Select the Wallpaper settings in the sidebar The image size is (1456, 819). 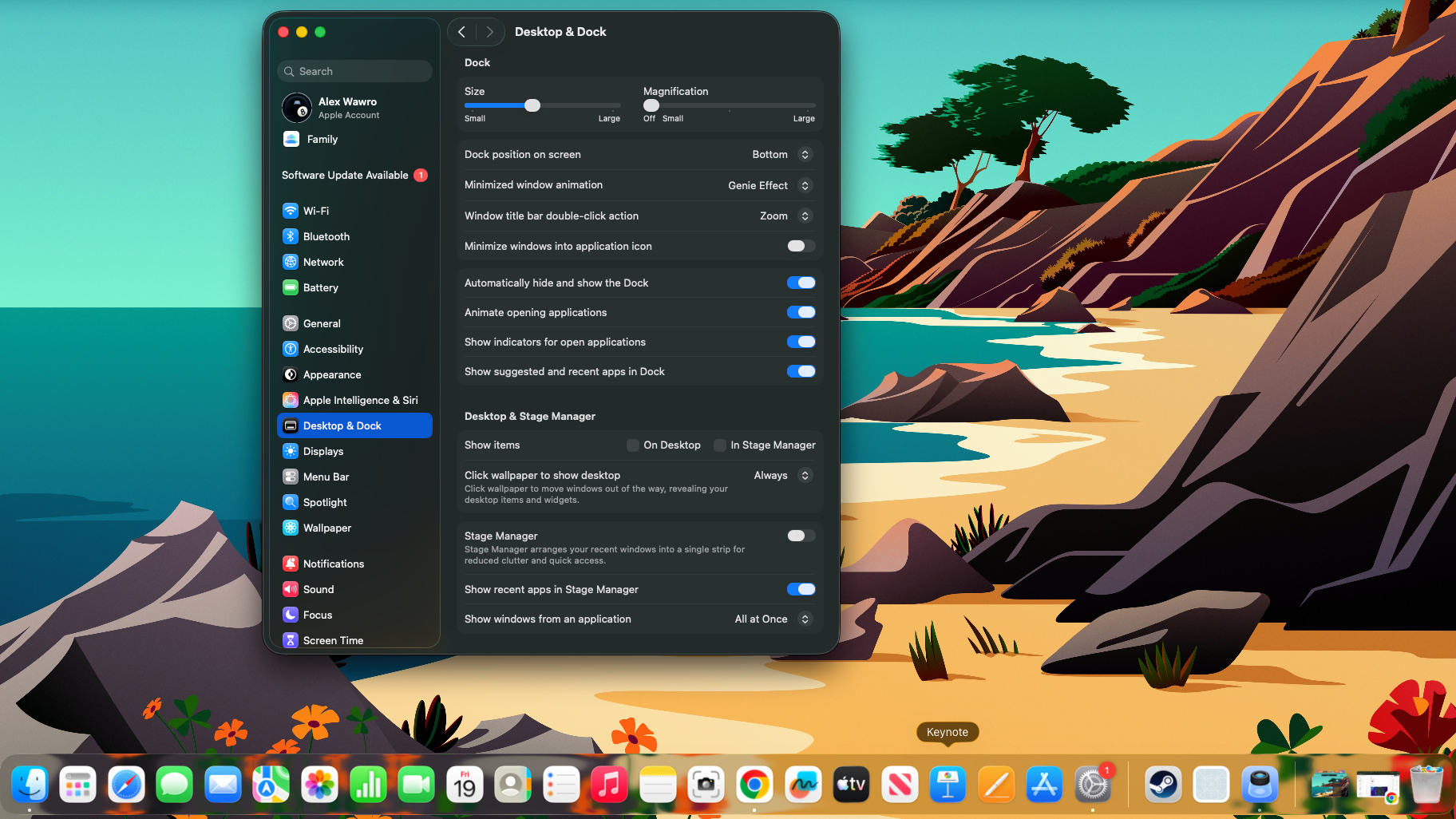pyautogui.click(x=326, y=528)
